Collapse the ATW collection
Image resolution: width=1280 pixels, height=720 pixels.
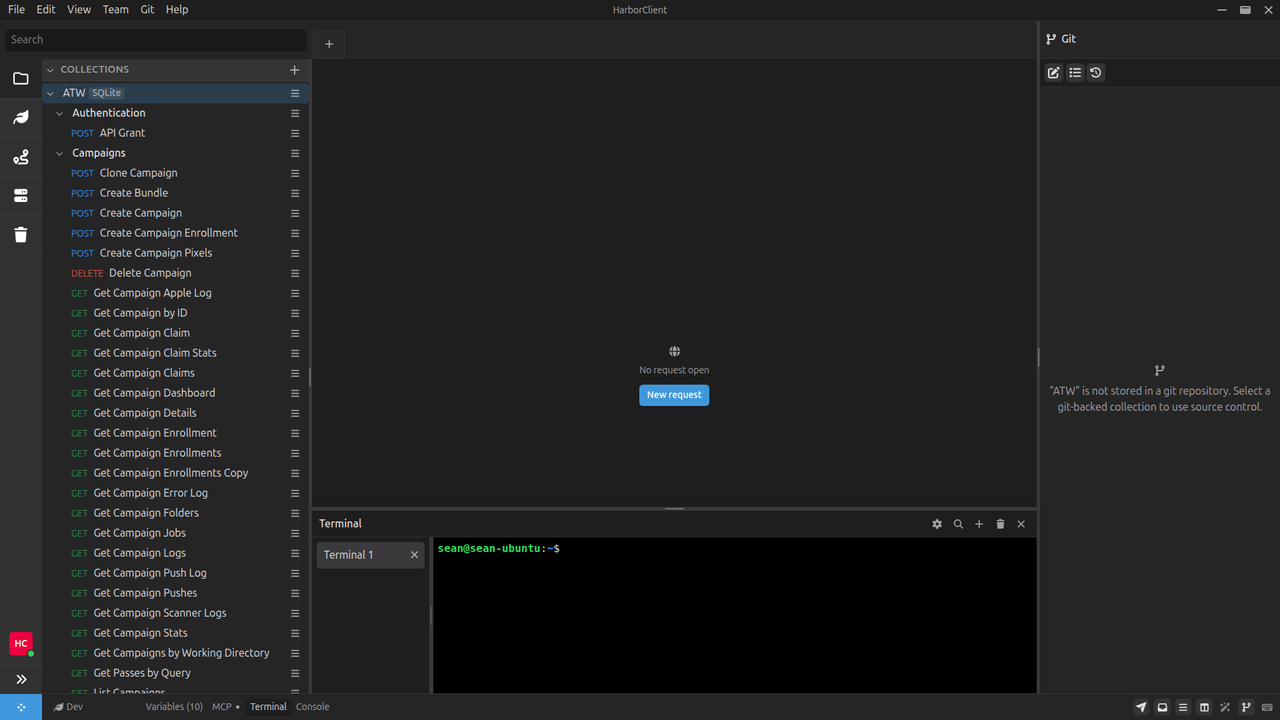50,93
